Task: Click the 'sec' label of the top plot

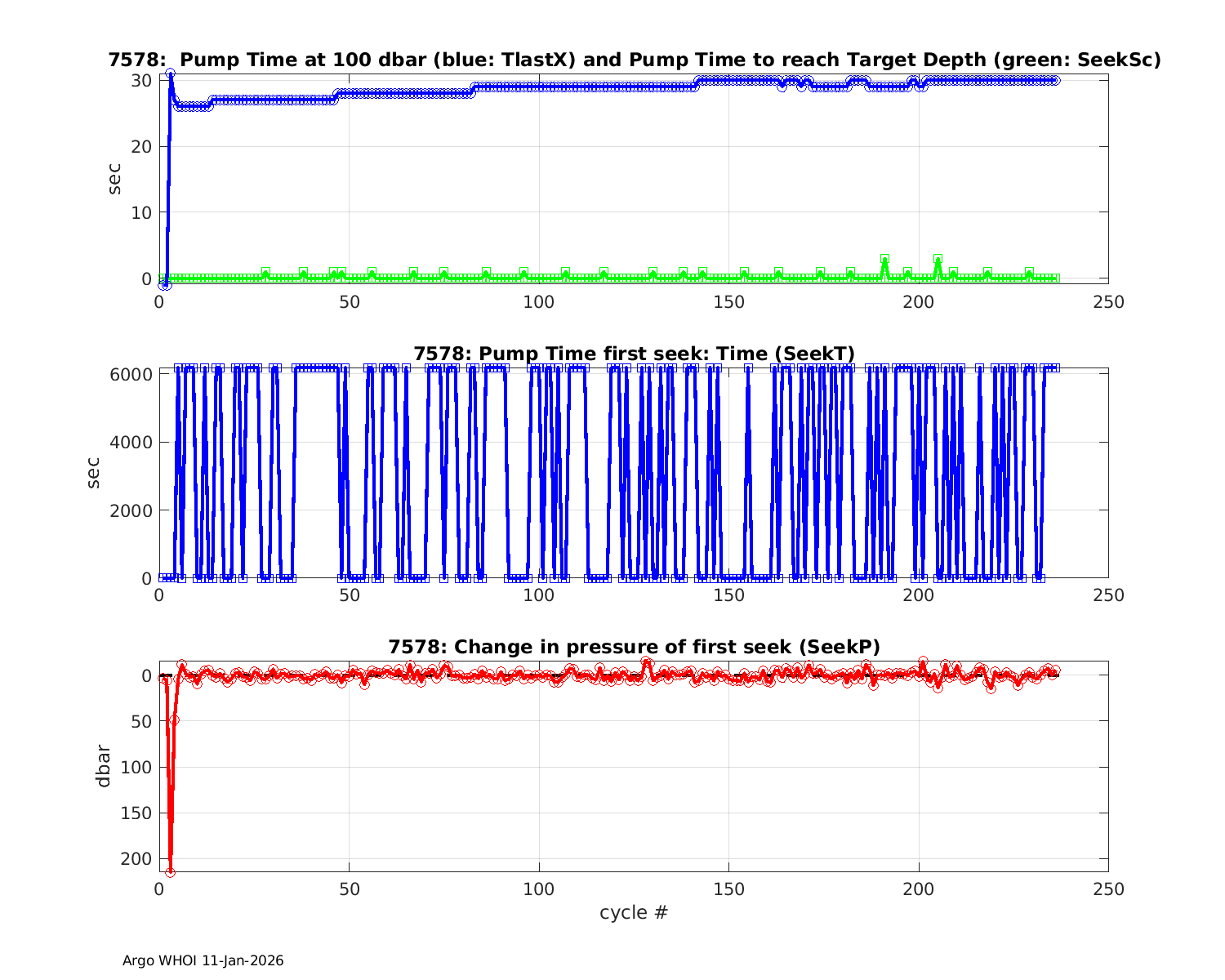Action: point(115,179)
